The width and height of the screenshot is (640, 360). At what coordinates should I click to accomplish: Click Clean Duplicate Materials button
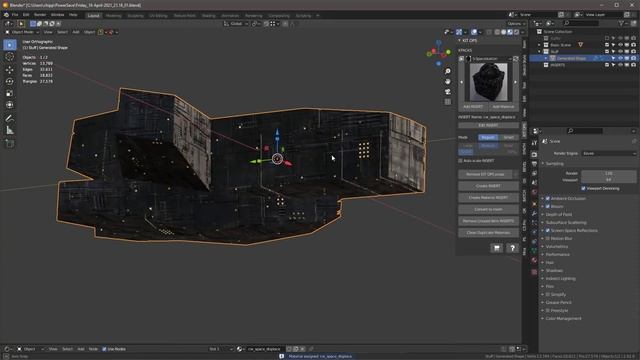(488, 233)
